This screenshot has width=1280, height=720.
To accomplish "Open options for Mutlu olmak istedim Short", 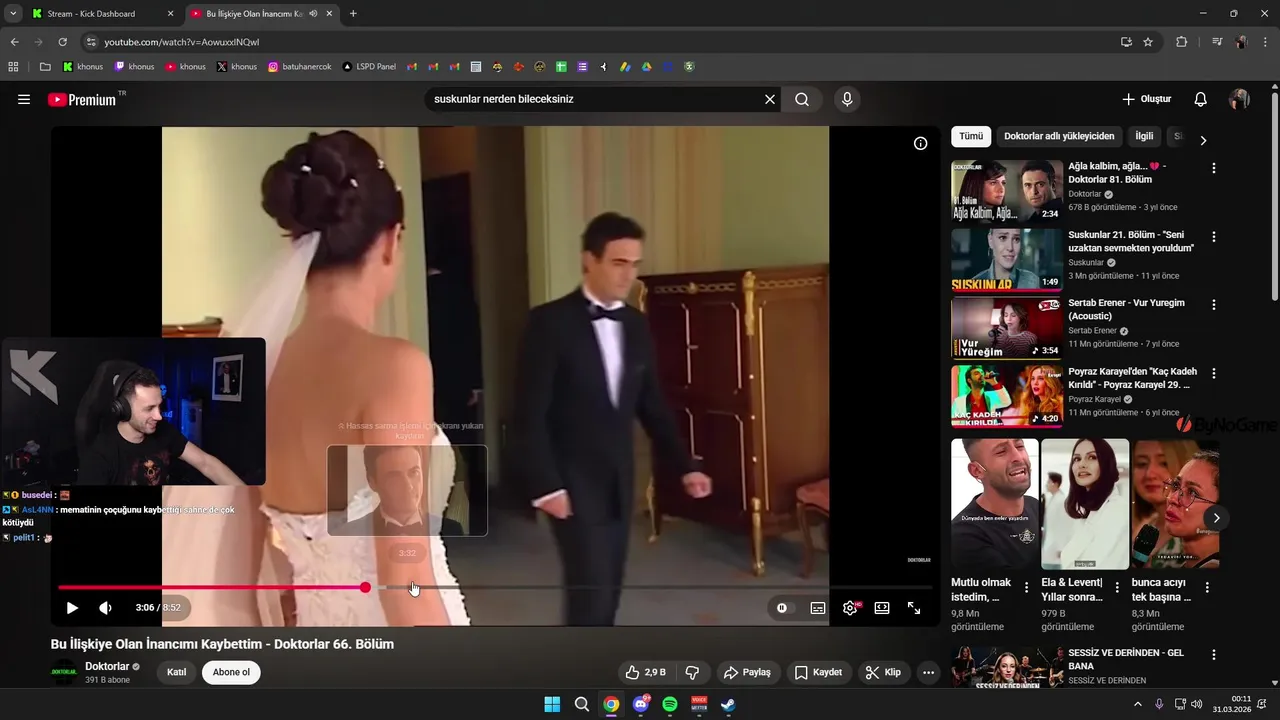I will tap(1026, 588).
